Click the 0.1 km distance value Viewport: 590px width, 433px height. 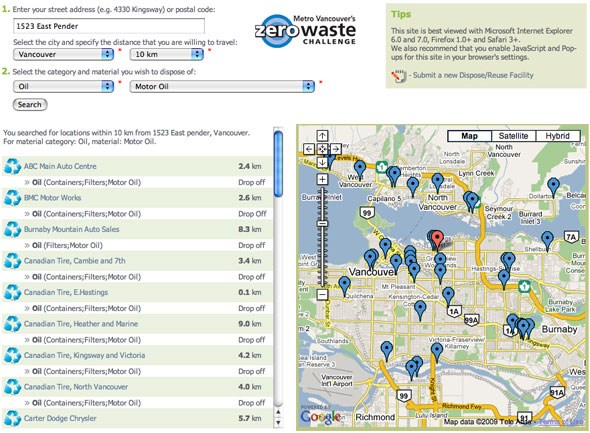[250, 292]
